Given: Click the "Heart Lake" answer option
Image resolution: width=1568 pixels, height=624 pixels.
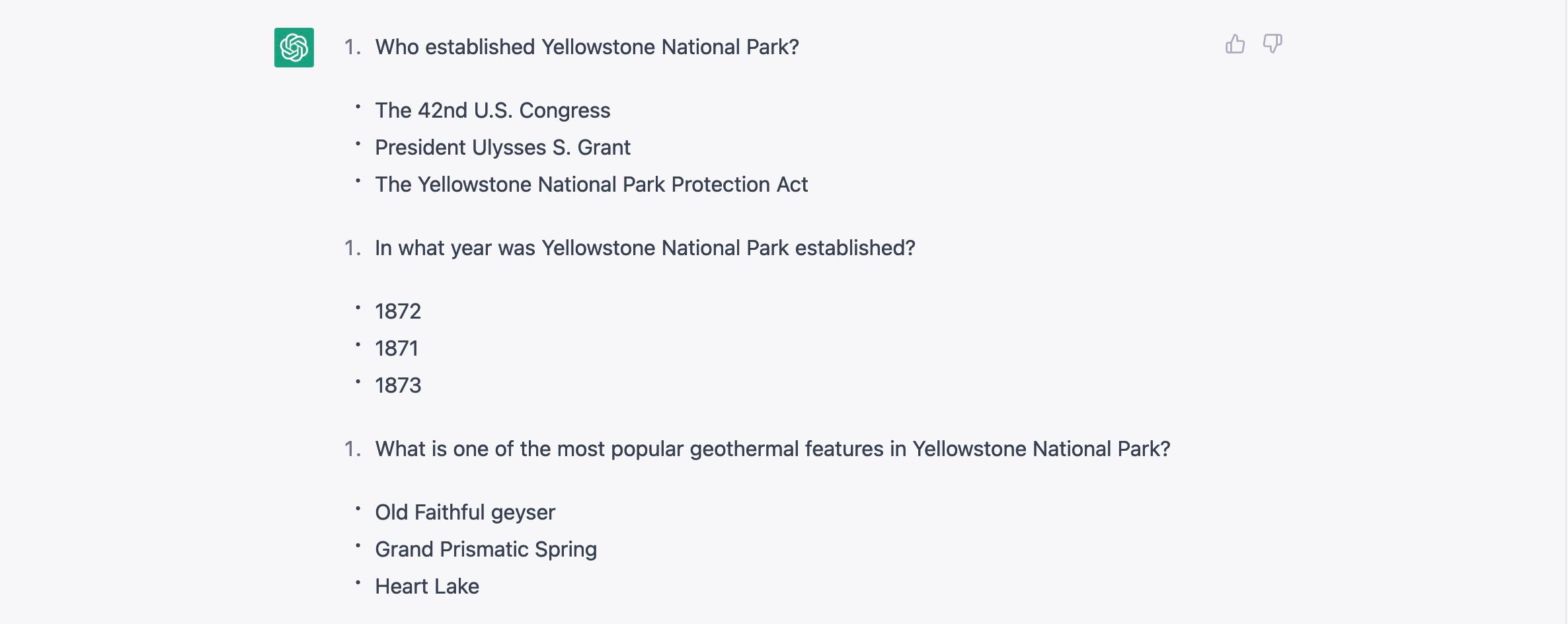Looking at the screenshot, I should (x=427, y=586).
